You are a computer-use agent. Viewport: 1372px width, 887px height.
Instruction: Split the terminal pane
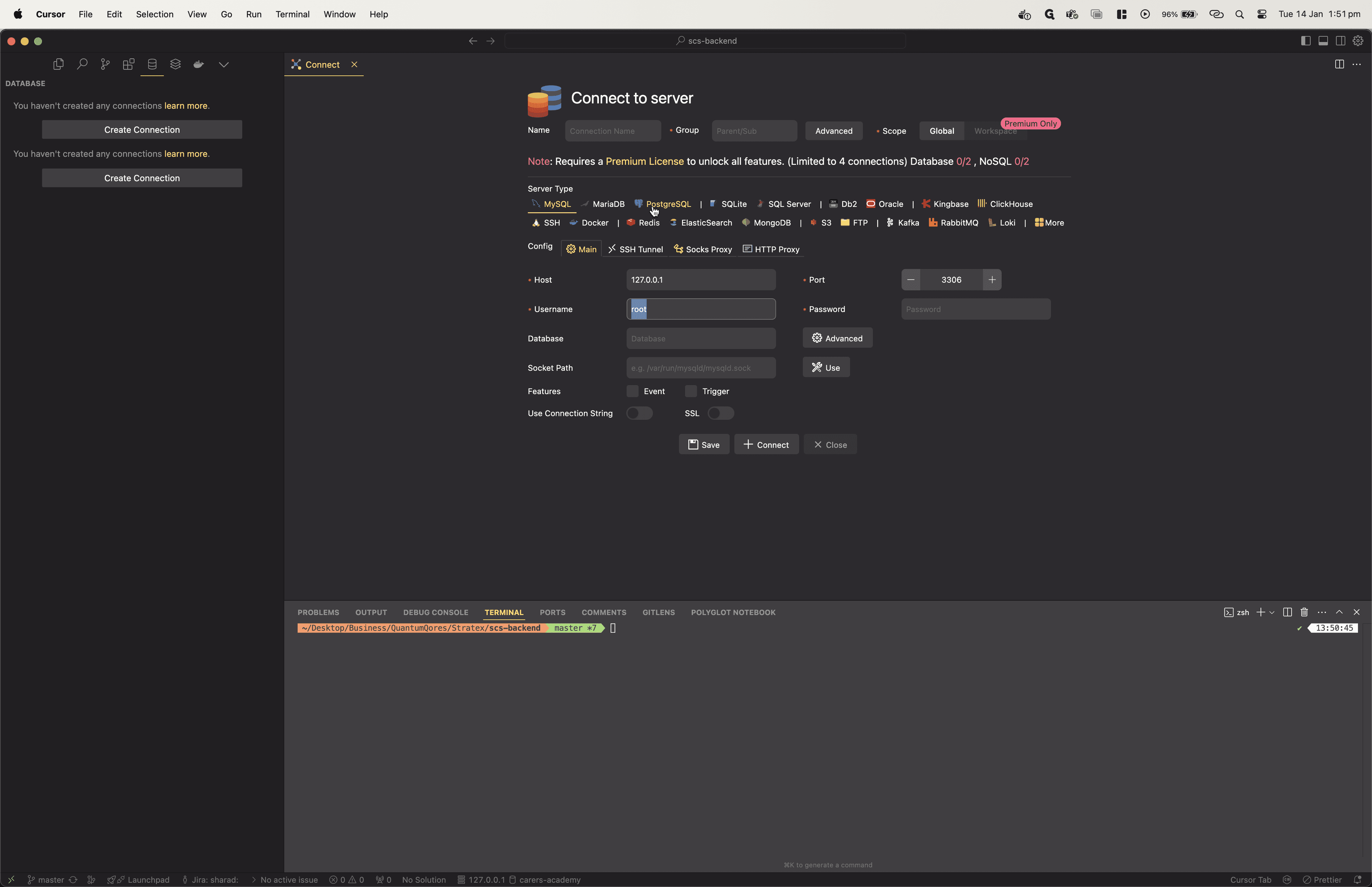[1288, 612]
